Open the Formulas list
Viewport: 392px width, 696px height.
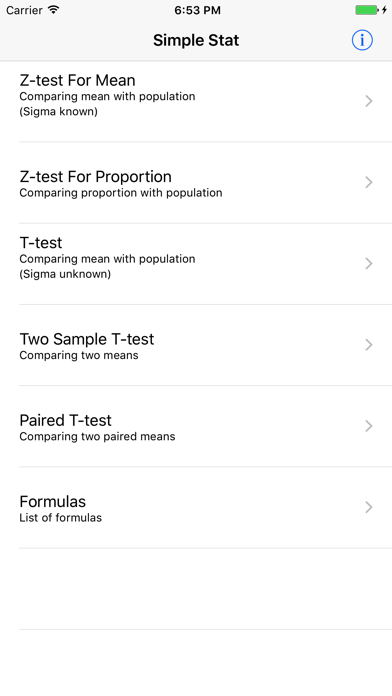(196, 507)
